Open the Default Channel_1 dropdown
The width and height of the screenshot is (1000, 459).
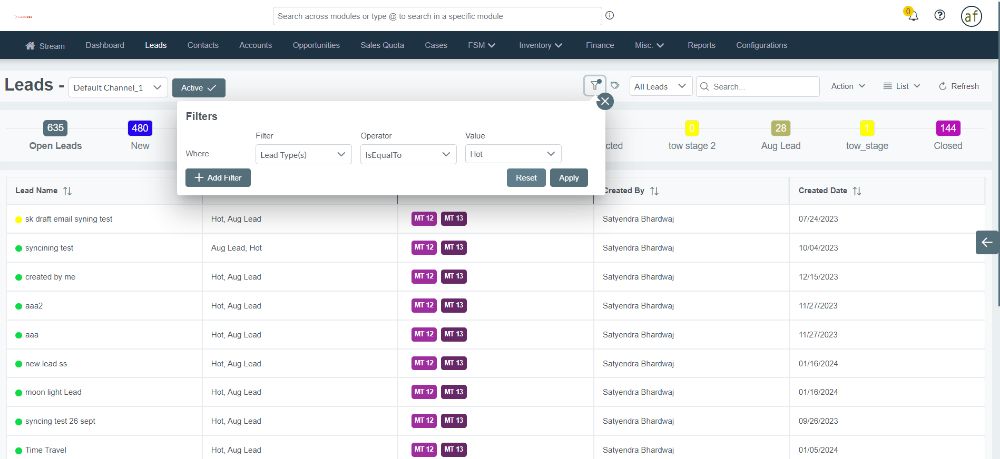[x=118, y=88]
